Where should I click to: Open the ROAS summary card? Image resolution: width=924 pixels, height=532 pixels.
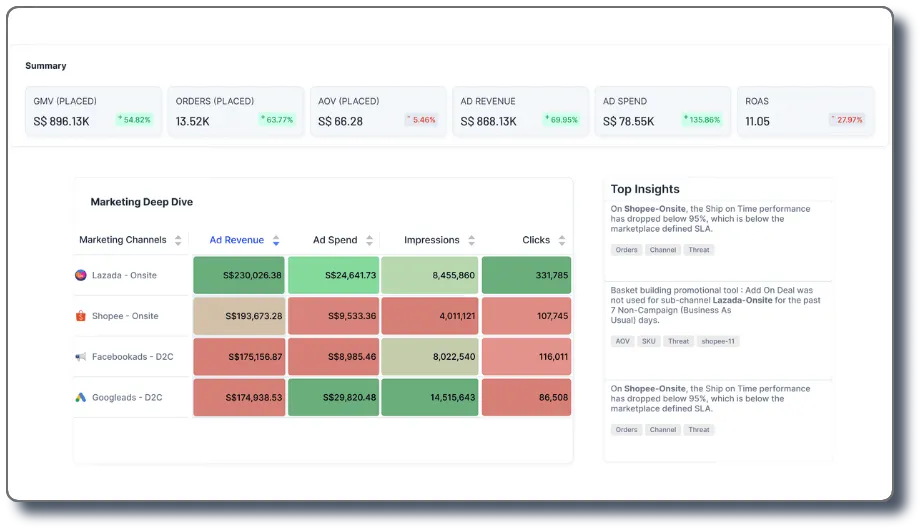(x=806, y=111)
